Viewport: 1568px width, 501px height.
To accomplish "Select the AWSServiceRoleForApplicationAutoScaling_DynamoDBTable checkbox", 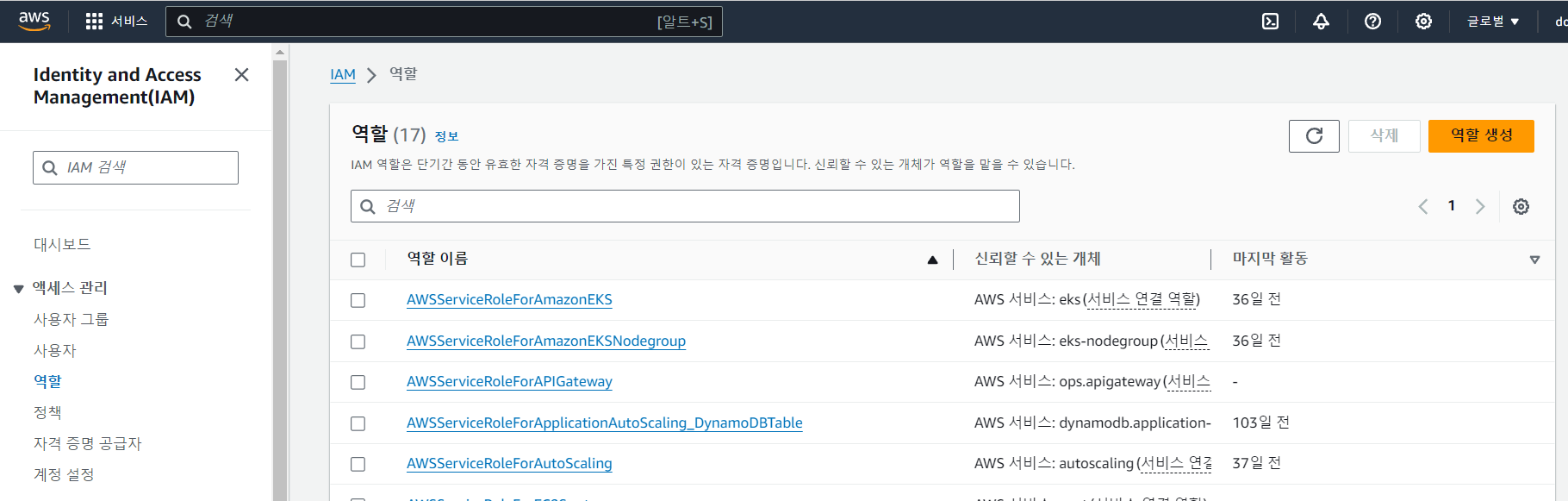I will click(358, 423).
